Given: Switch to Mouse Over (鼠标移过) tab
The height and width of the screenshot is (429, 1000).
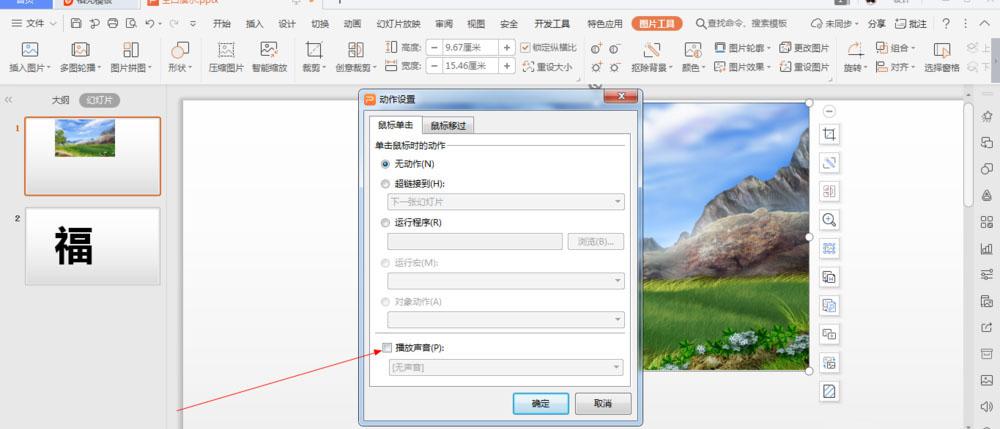Looking at the screenshot, I should point(448,126).
